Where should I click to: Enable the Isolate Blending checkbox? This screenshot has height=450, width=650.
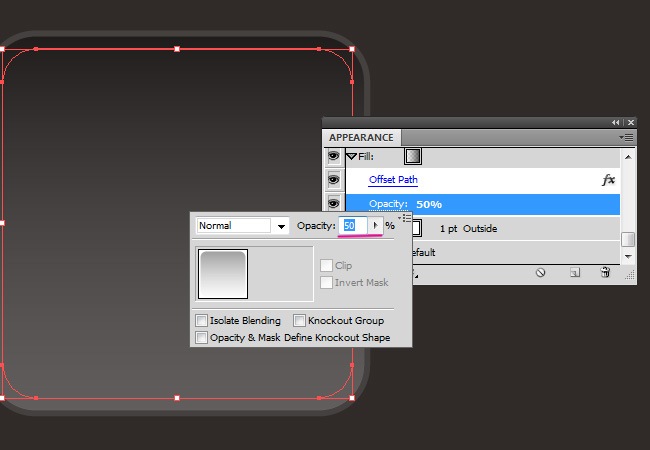click(202, 321)
